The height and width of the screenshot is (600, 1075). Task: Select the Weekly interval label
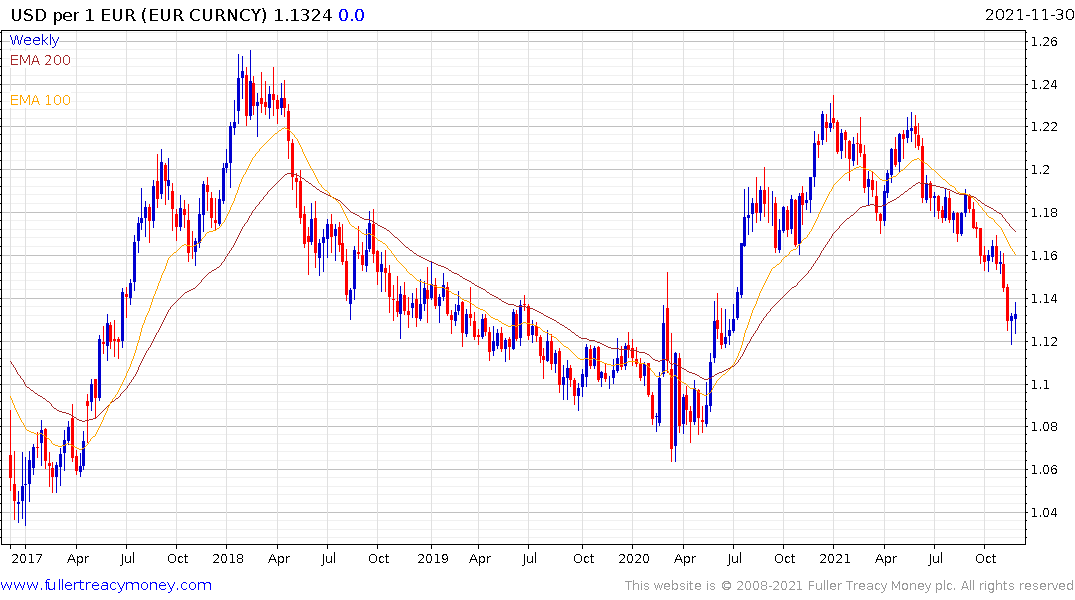34,40
